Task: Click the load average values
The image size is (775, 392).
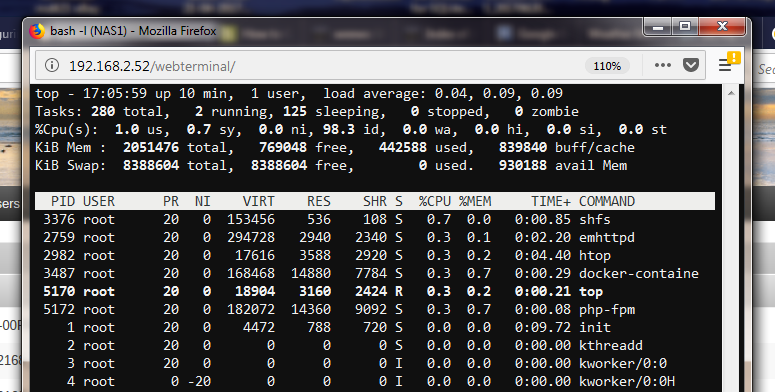Action: point(499,93)
